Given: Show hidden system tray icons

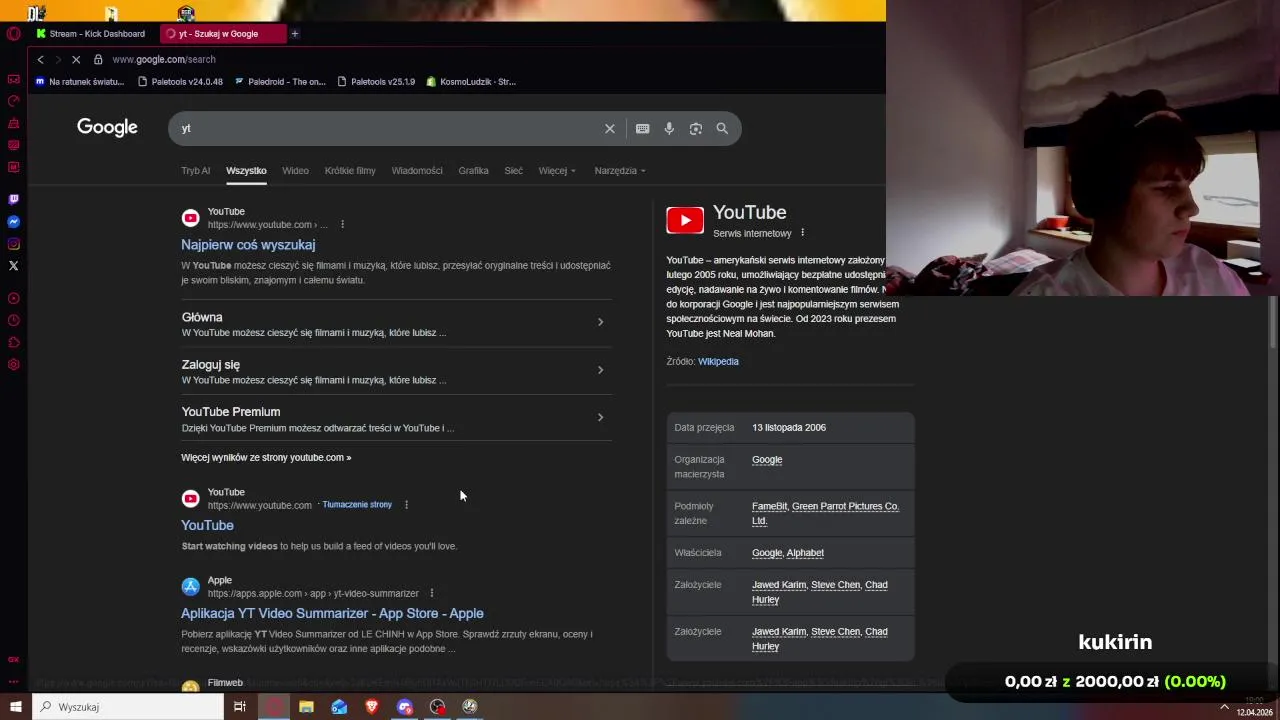Looking at the screenshot, I should point(1224,707).
